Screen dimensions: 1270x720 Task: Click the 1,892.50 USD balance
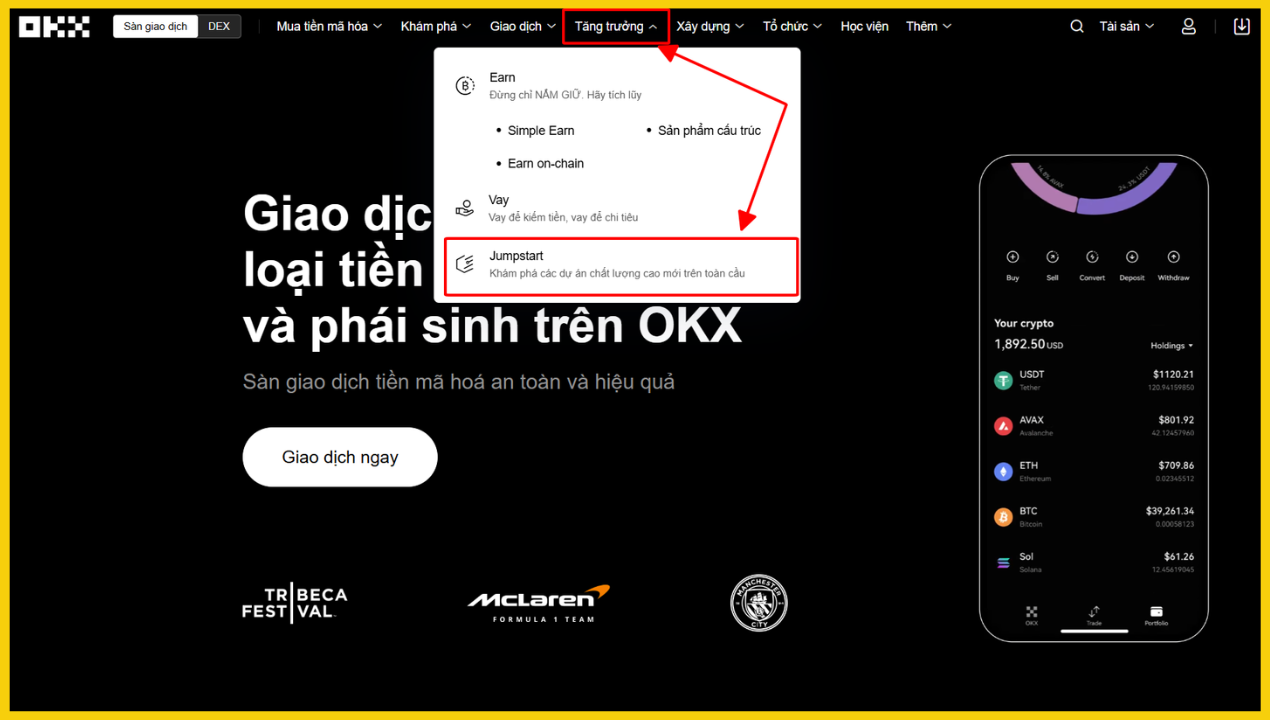(x=1028, y=344)
